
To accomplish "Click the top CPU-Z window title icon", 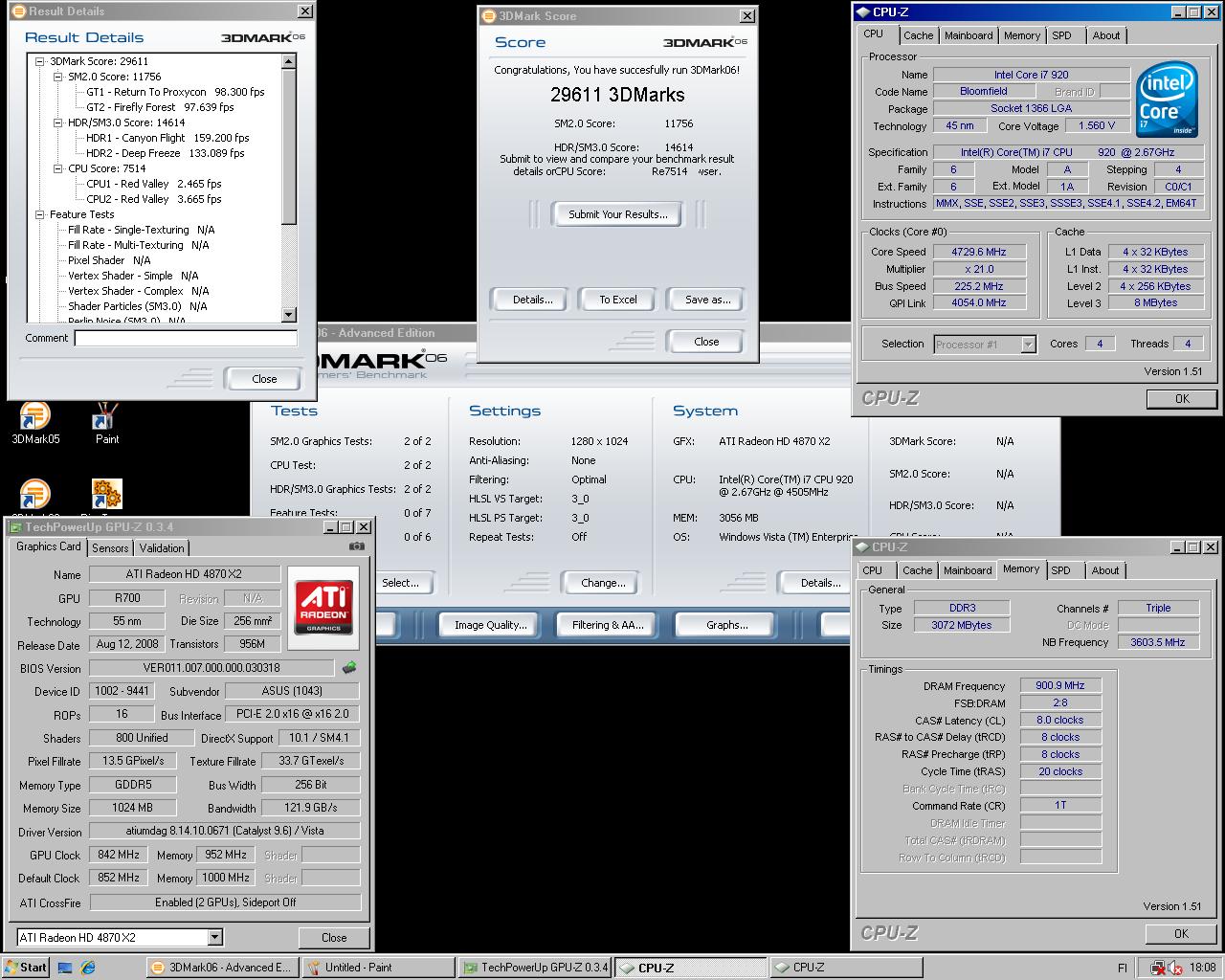I will 862,12.
